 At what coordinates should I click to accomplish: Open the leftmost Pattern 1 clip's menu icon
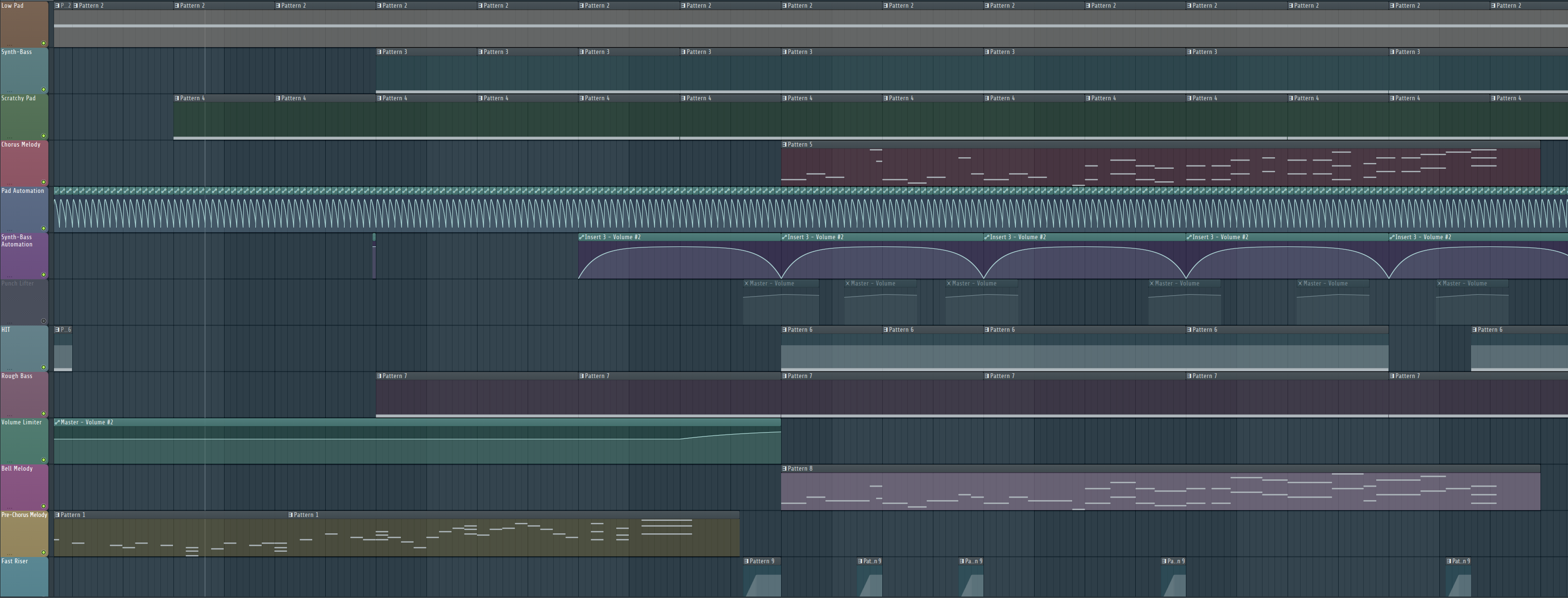coord(57,515)
